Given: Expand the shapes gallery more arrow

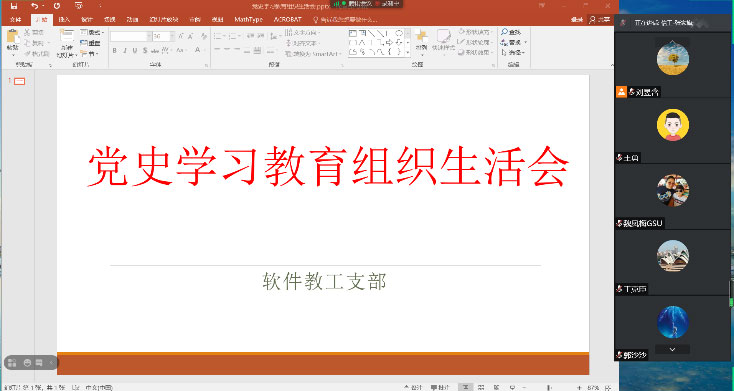Looking at the screenshot, I should (407, 52).
